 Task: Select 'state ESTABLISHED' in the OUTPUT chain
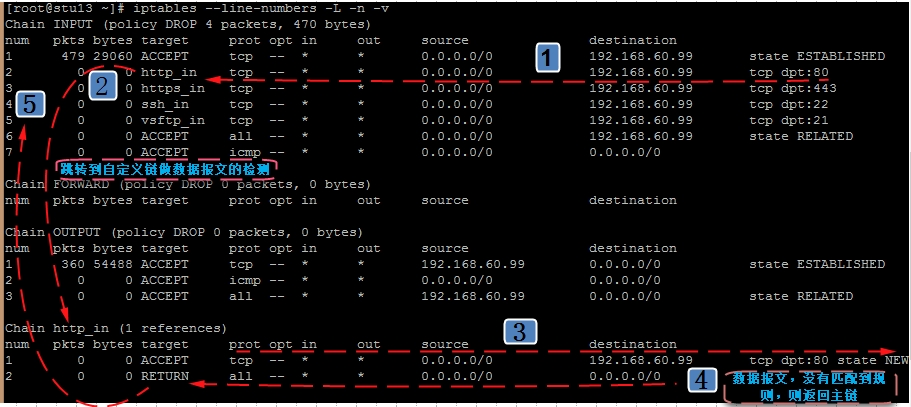(x=817, y=264)
